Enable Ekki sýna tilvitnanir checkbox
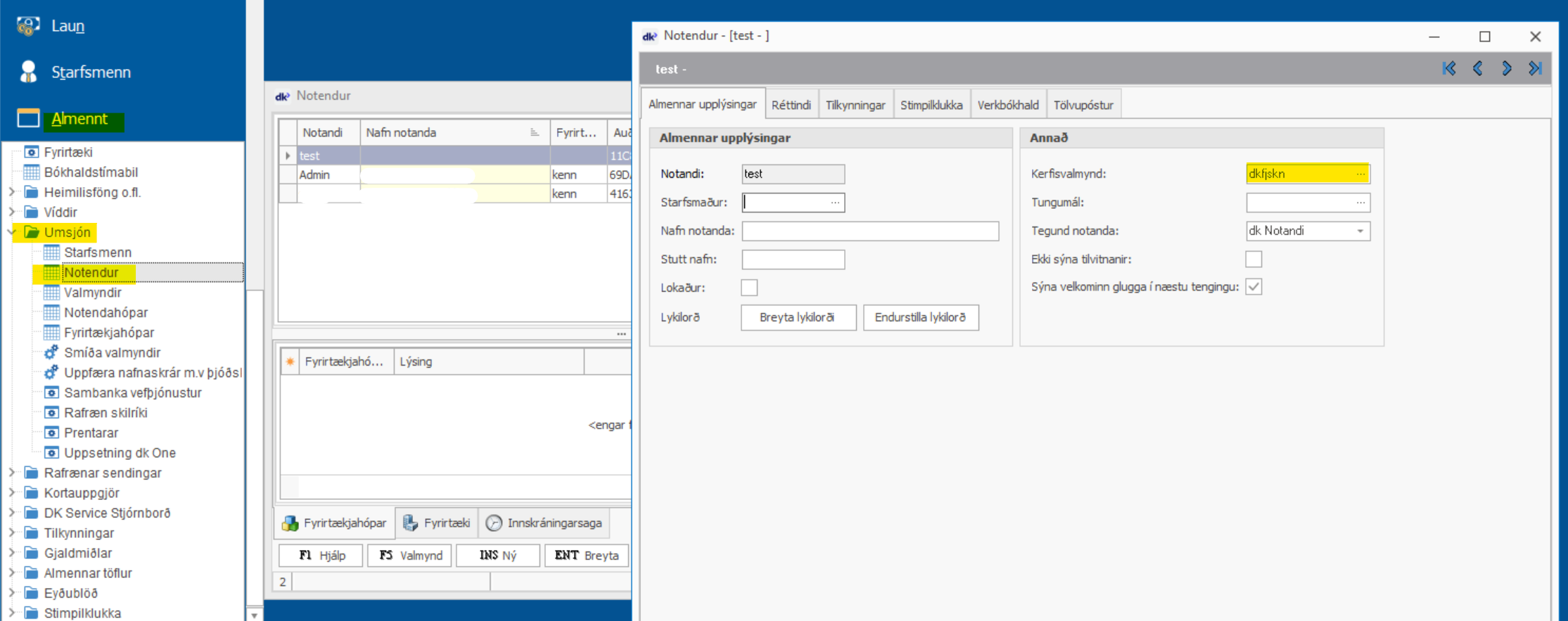Viewport: 1568px width, 621px height. pos(1254,259)
